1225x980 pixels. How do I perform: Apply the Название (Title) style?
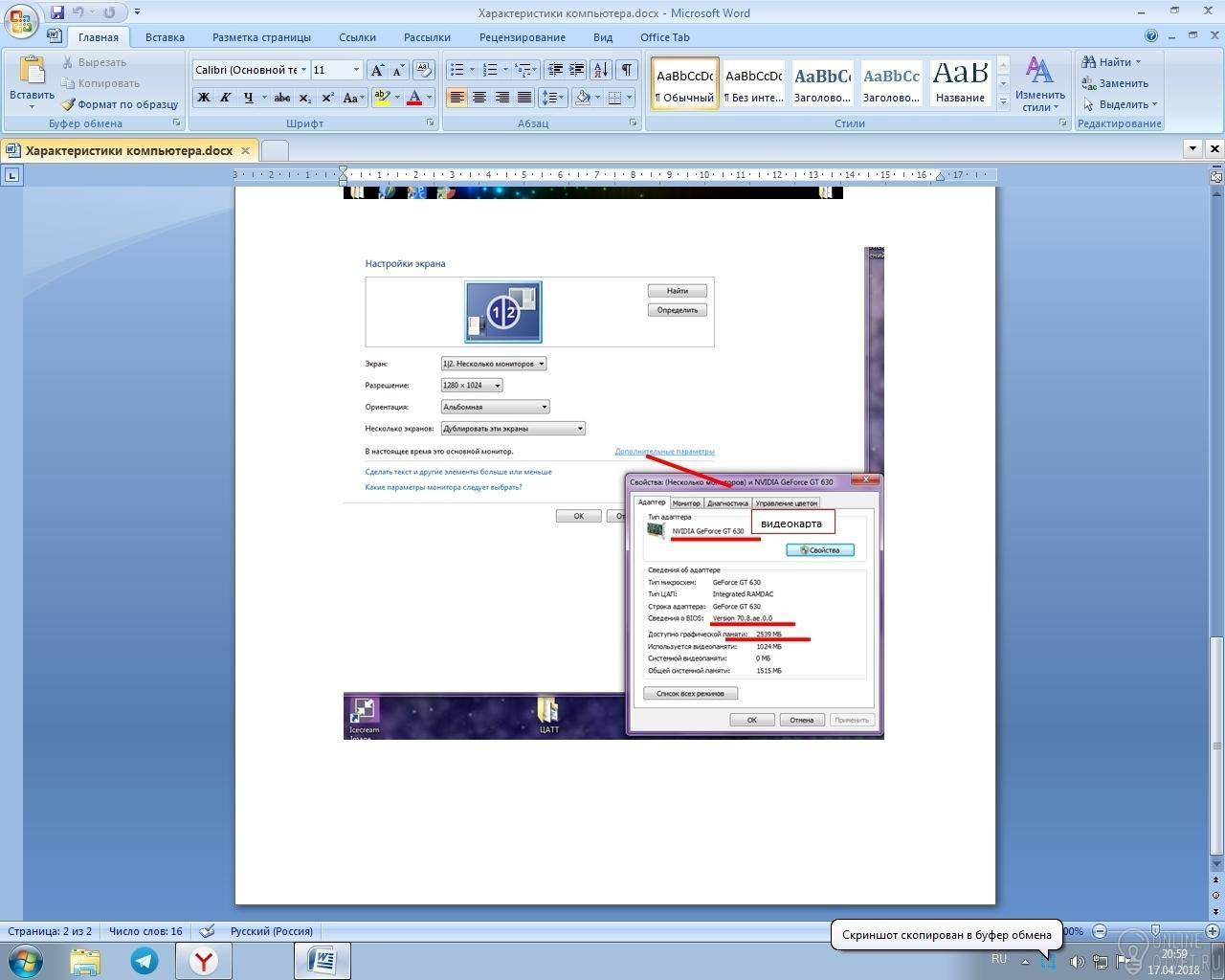click(x=960, y=83)
